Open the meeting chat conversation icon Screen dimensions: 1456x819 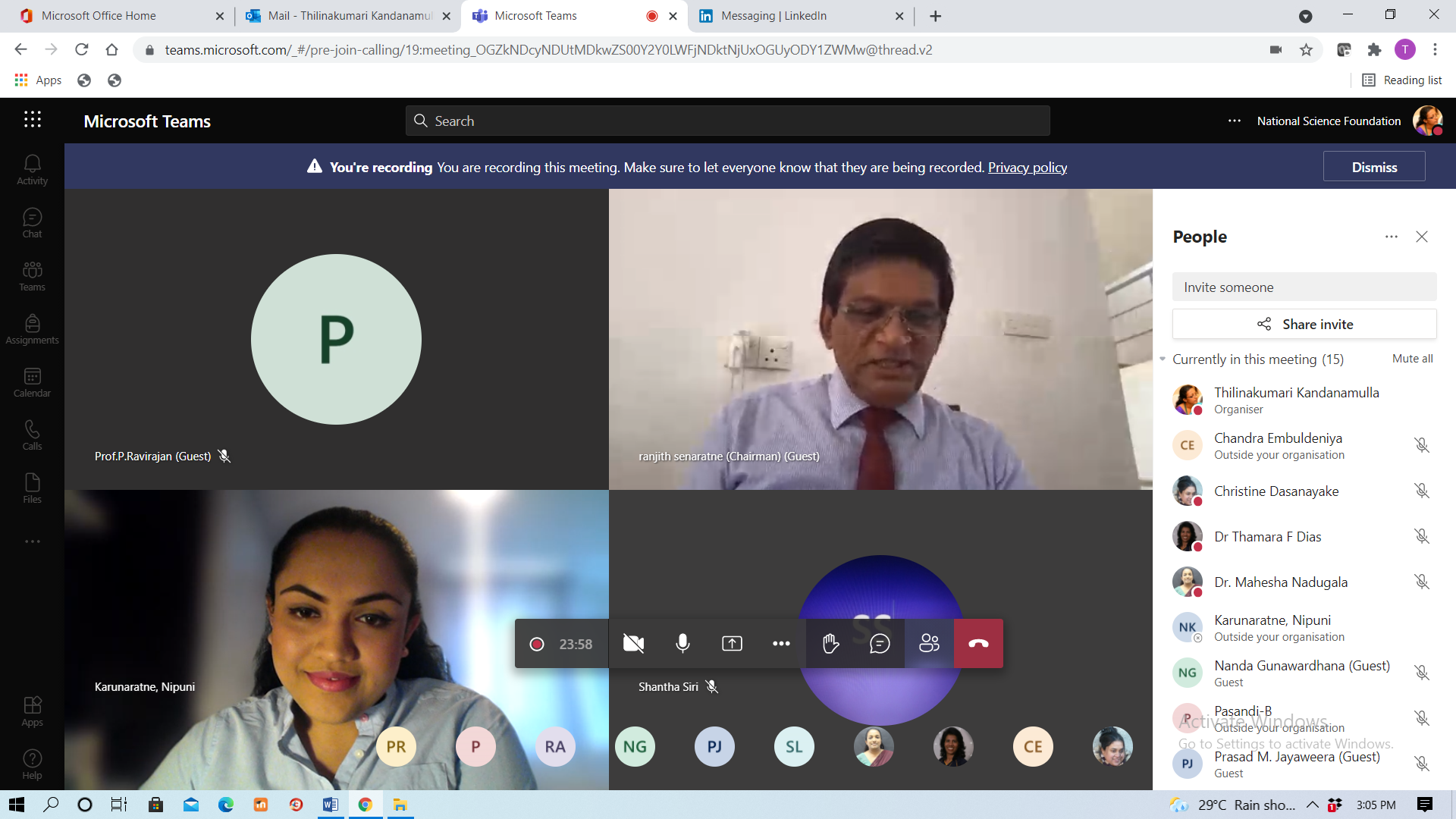pyautogui.click(x=880, y=644)
